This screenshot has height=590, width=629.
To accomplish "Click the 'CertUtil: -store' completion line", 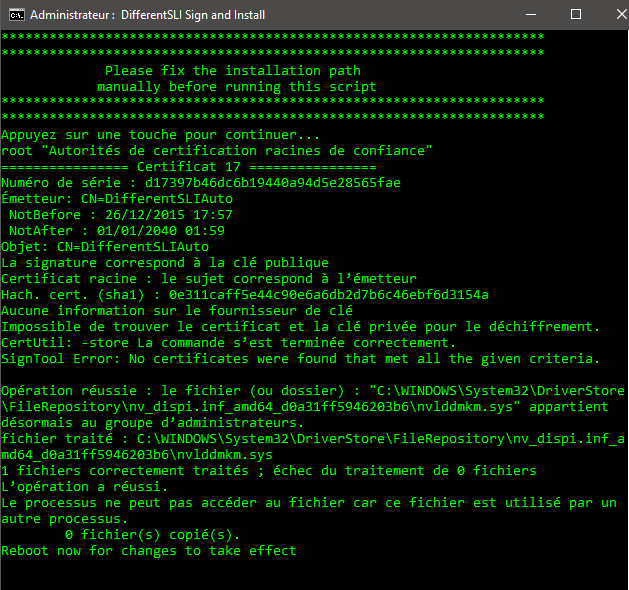I will [229, 343].
